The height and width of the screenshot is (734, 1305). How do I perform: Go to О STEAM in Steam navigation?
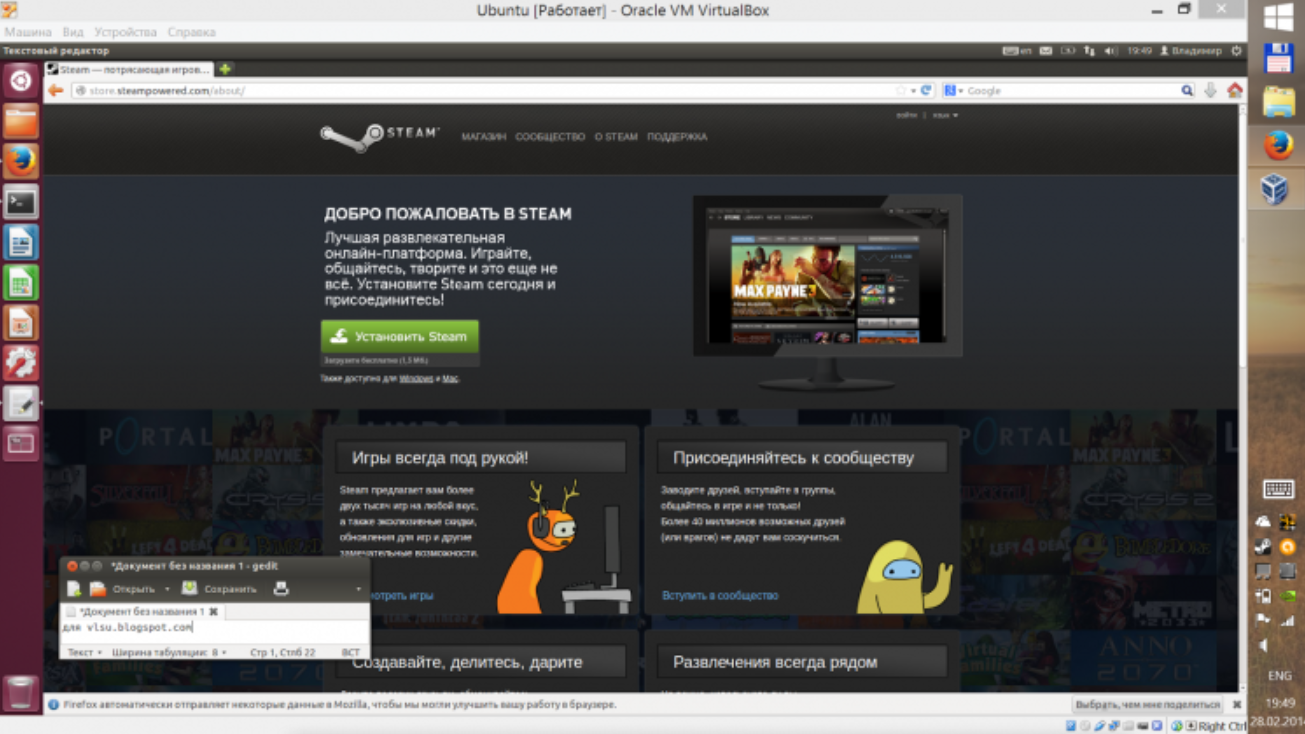pos(616,137)
